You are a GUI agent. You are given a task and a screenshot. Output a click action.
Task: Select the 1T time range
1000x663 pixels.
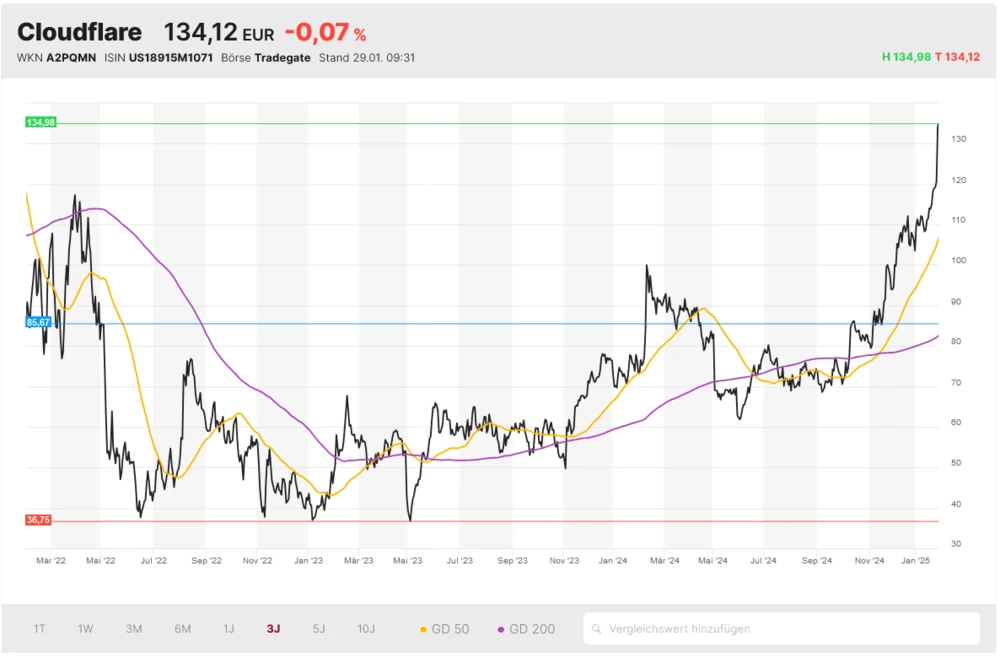[40, 629]
